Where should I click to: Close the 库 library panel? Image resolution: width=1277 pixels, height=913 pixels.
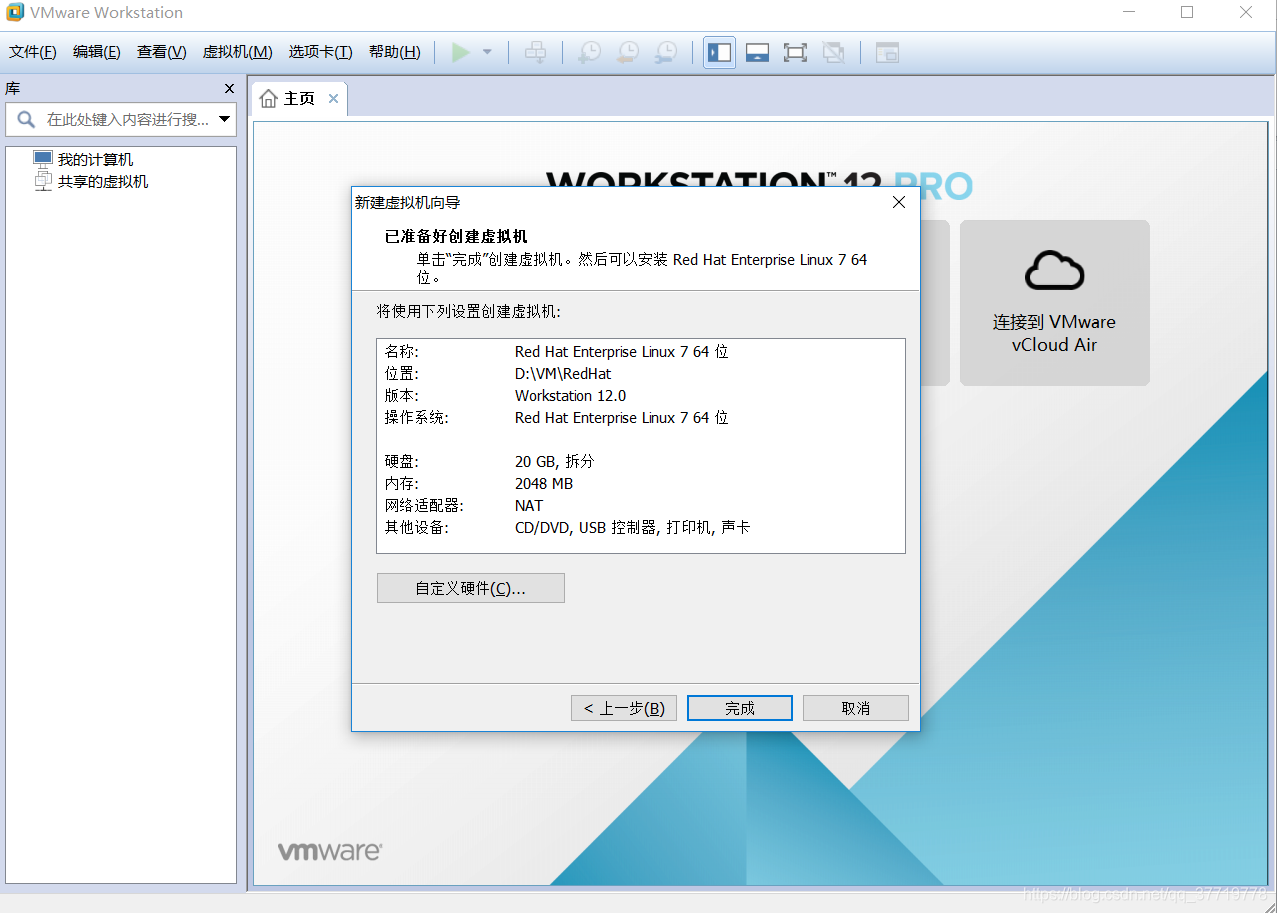coord(229,88)
